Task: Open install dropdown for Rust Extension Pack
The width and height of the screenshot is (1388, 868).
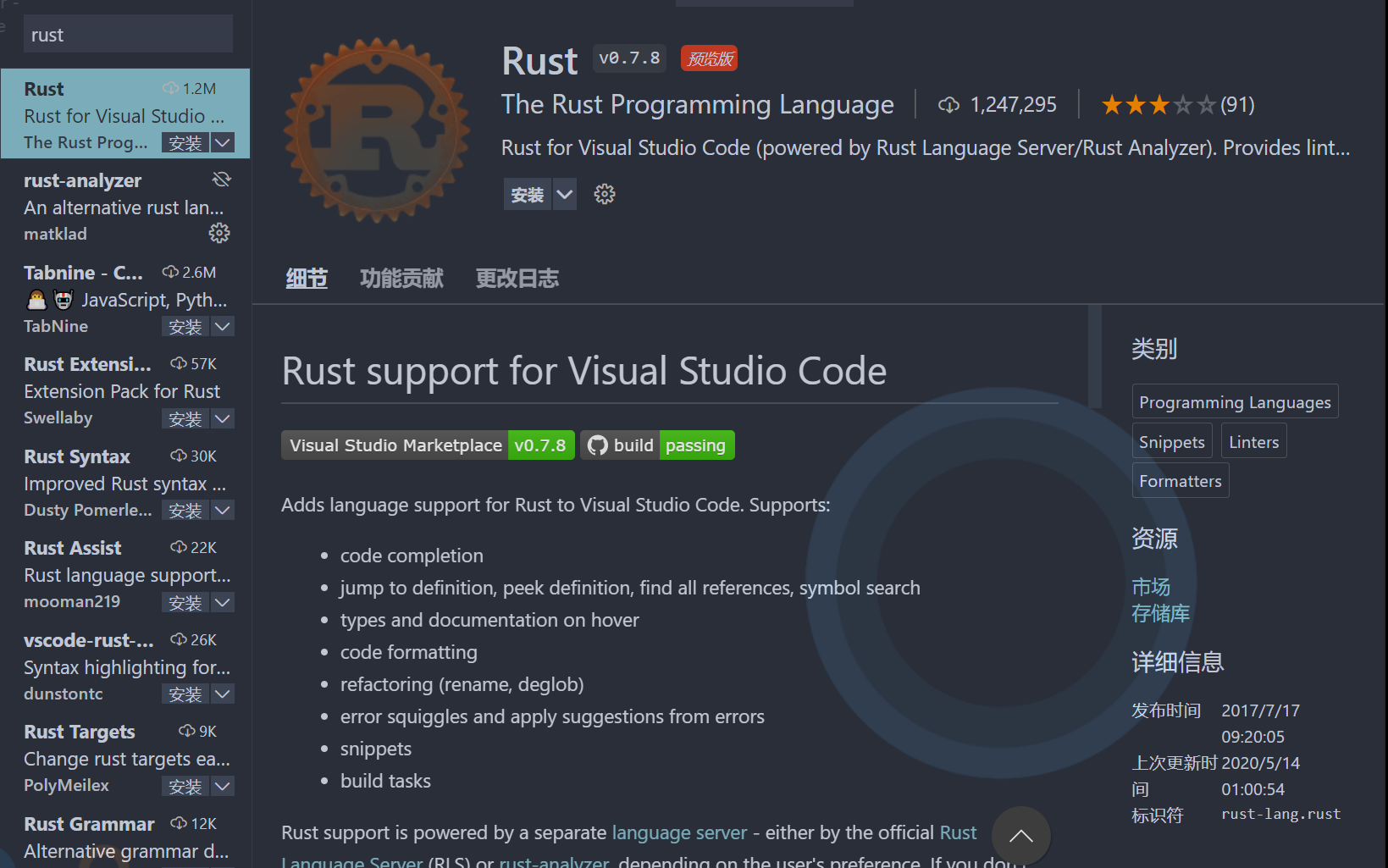Action: coord(223,418)
